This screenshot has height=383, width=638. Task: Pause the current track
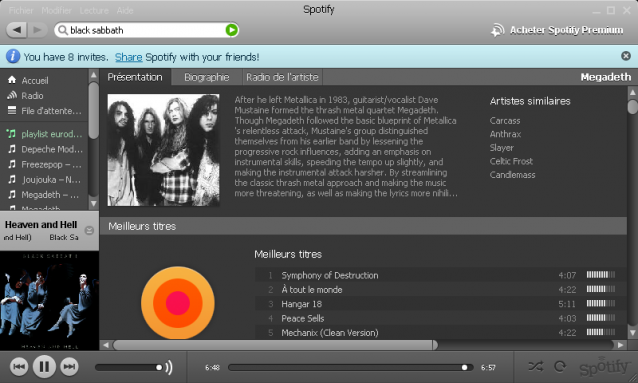(44, 367)
